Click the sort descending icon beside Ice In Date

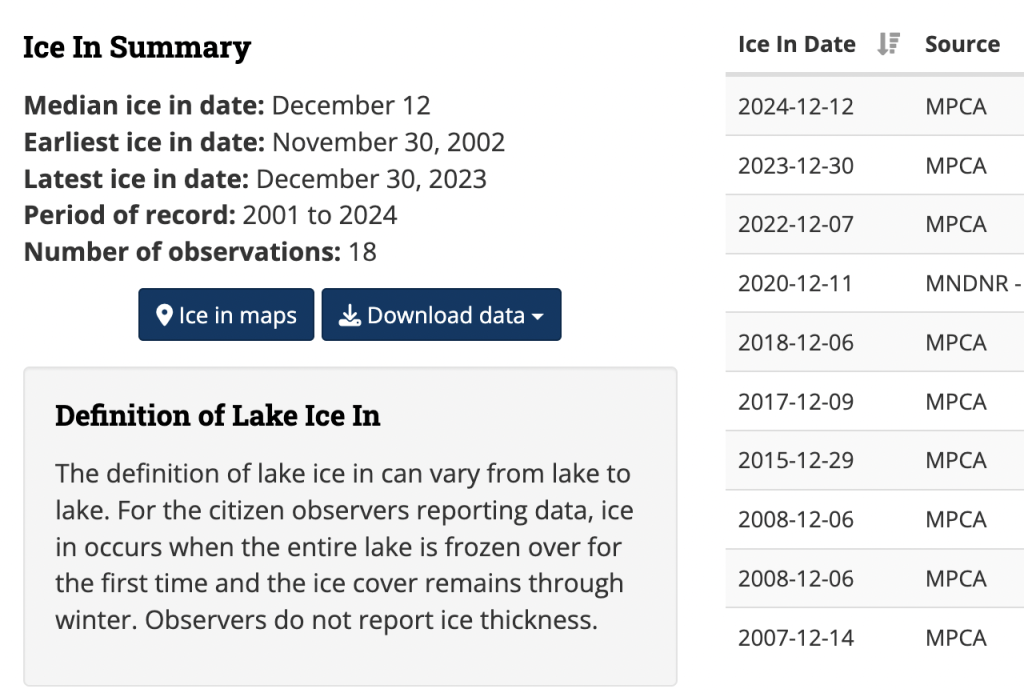pos(888,44)
